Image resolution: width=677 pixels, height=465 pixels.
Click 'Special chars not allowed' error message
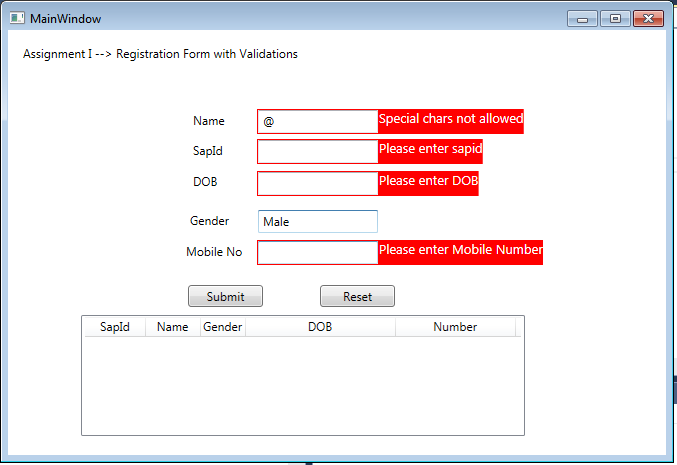coord(451,119)
